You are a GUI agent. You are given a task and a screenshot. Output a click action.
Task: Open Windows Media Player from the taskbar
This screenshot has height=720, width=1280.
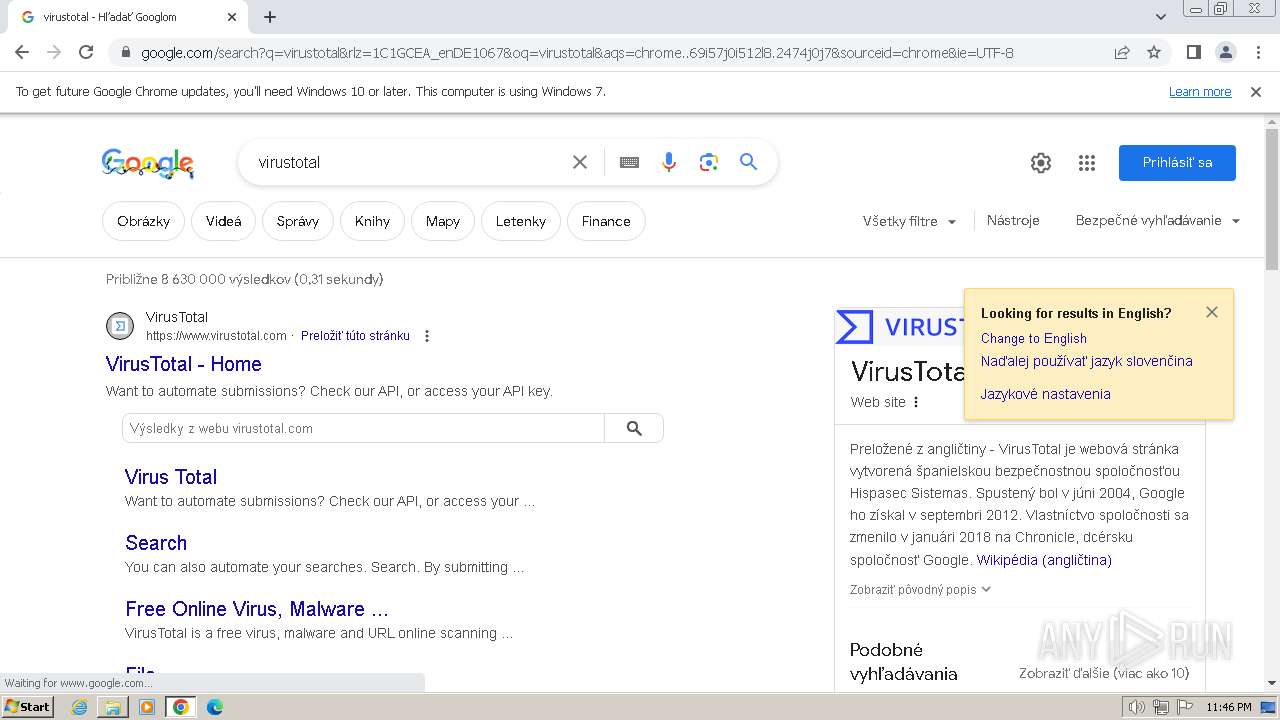click(147, 707)
